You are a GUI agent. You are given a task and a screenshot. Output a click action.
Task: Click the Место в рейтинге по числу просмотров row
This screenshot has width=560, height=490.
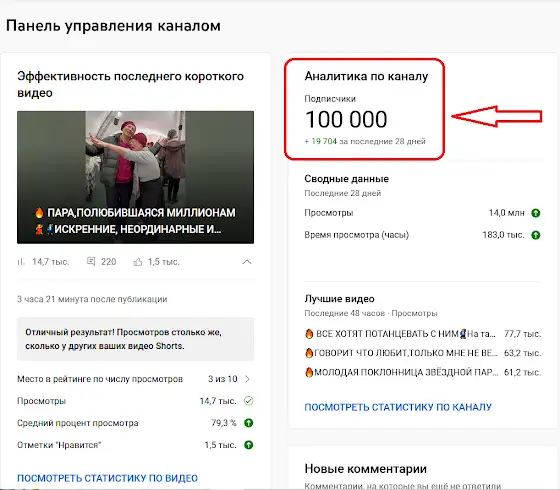(x=135, y=379)
